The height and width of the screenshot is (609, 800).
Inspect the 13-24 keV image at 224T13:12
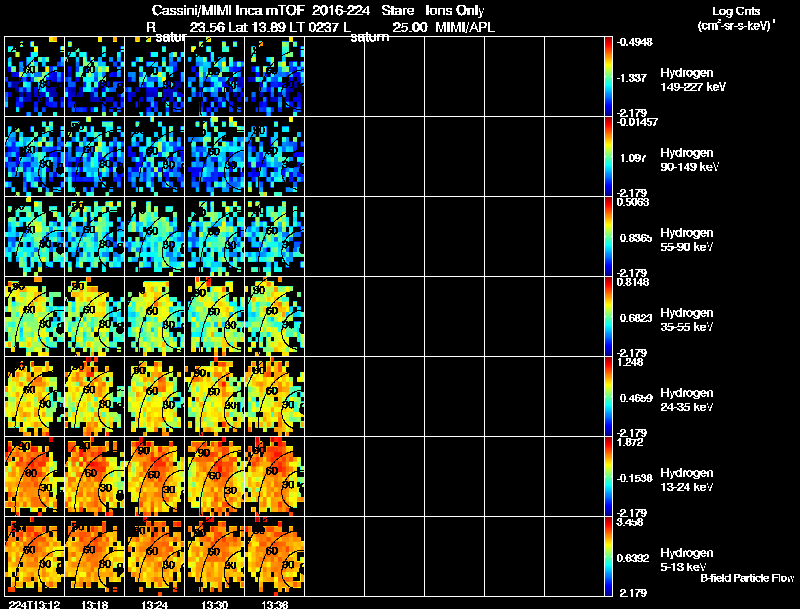pyautogui.click(x=35, y=477)
